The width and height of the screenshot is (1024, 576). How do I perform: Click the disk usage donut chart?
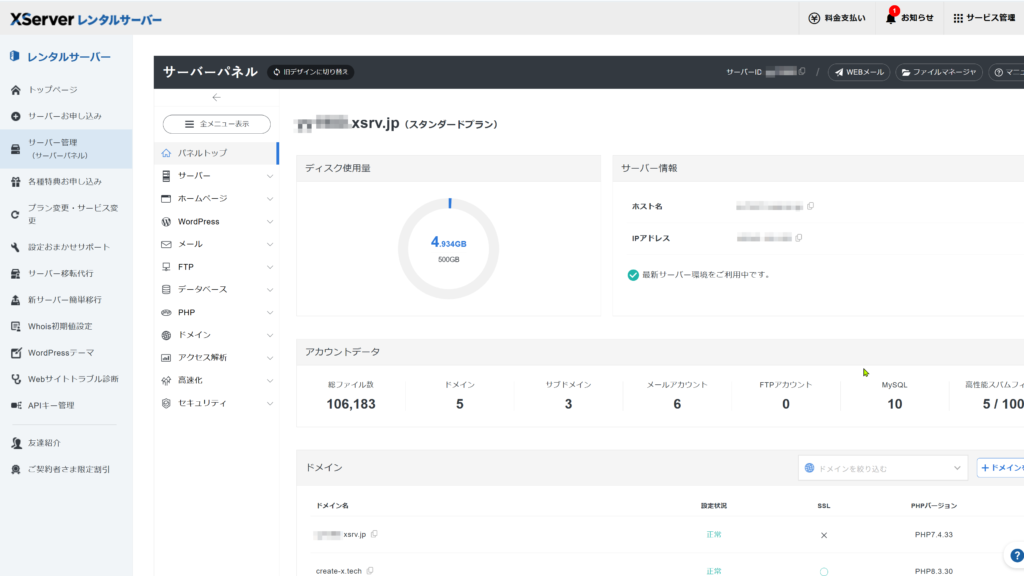point(449,248)
